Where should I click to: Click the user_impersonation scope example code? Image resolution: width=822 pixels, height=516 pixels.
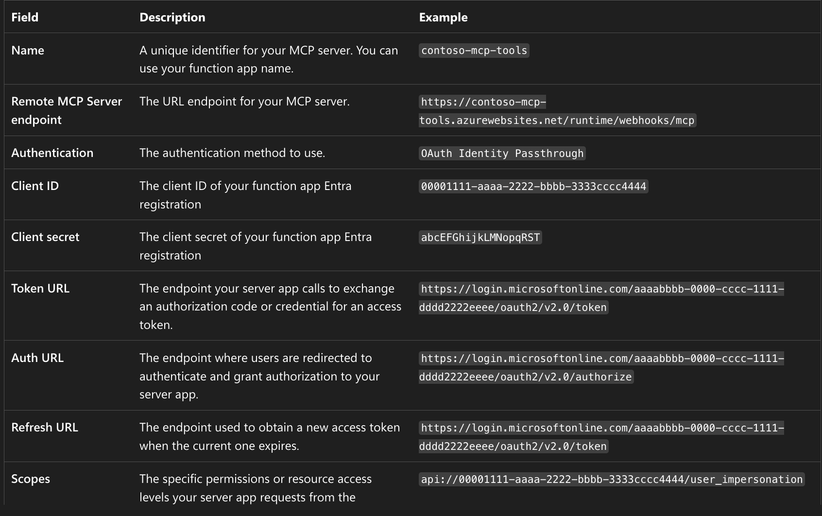(x=611, y=479)
